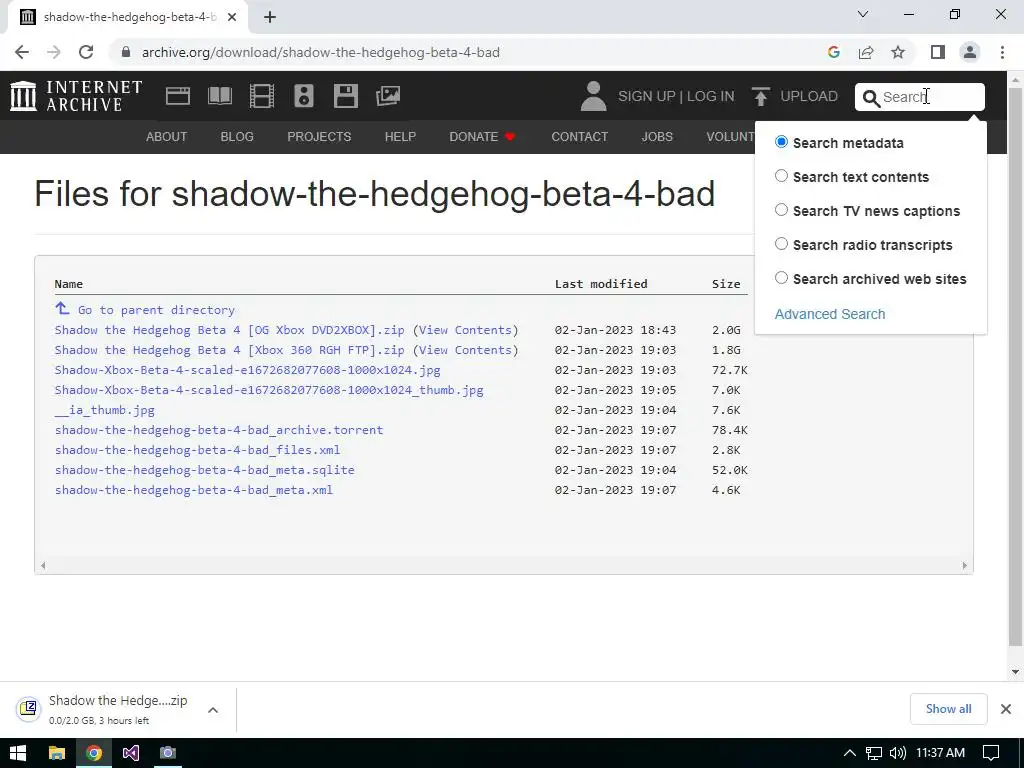Click the Upload arrow icon

click(760, 96)
